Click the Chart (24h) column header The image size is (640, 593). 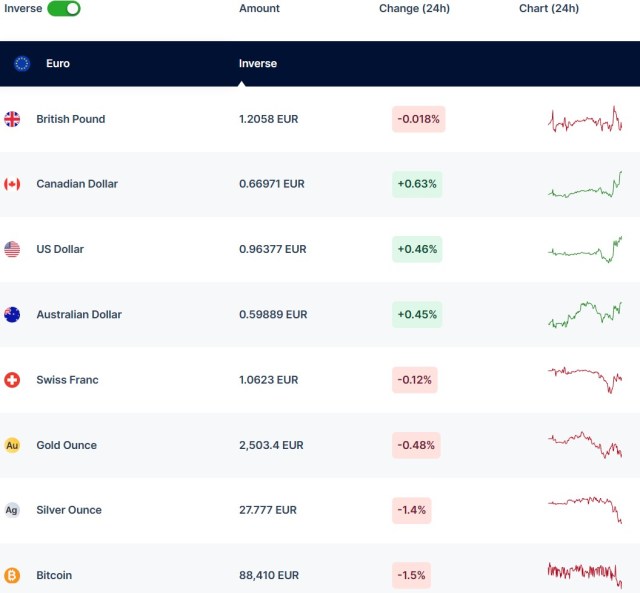pos(549,8)
